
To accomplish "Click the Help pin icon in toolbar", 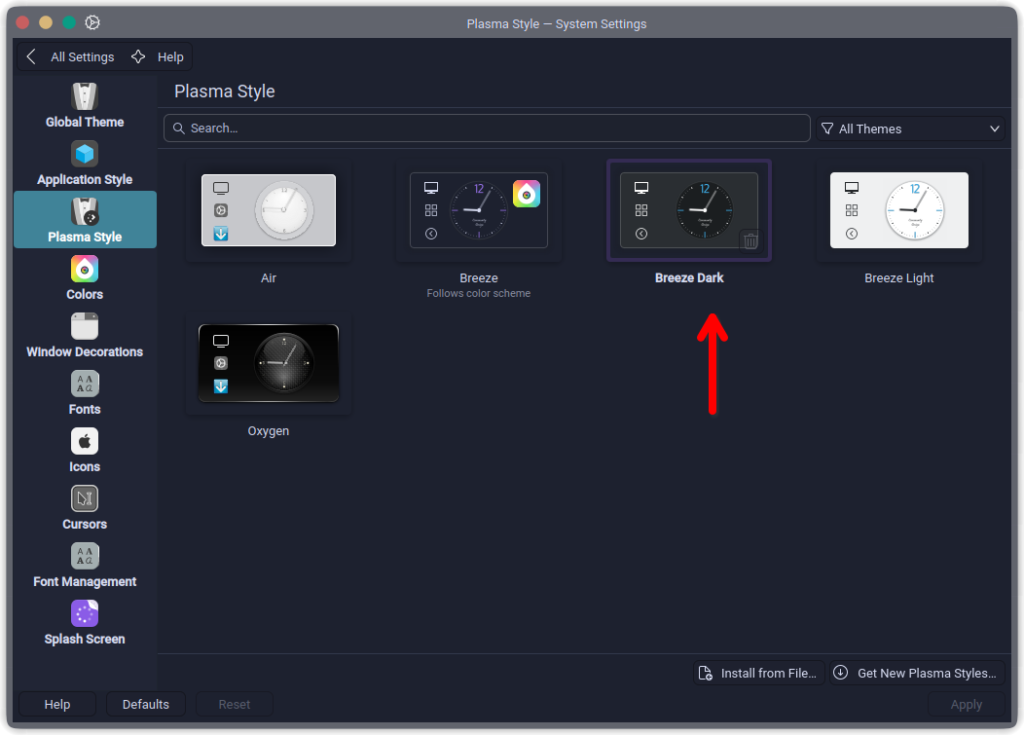I will point(138,57).
